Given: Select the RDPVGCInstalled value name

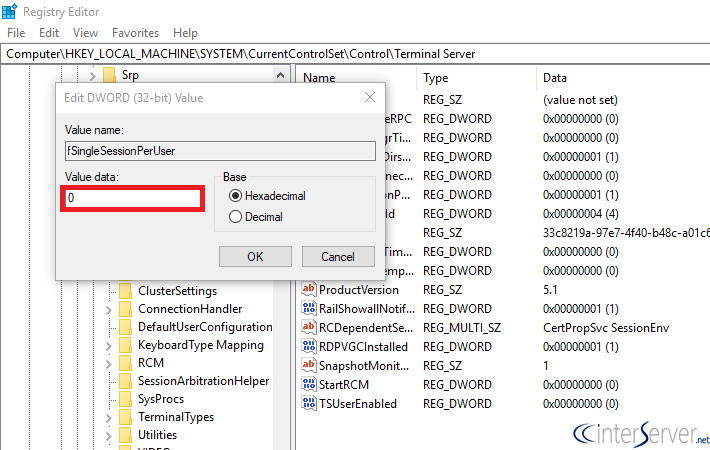Looking at the screenshot, I should (363, 347).
